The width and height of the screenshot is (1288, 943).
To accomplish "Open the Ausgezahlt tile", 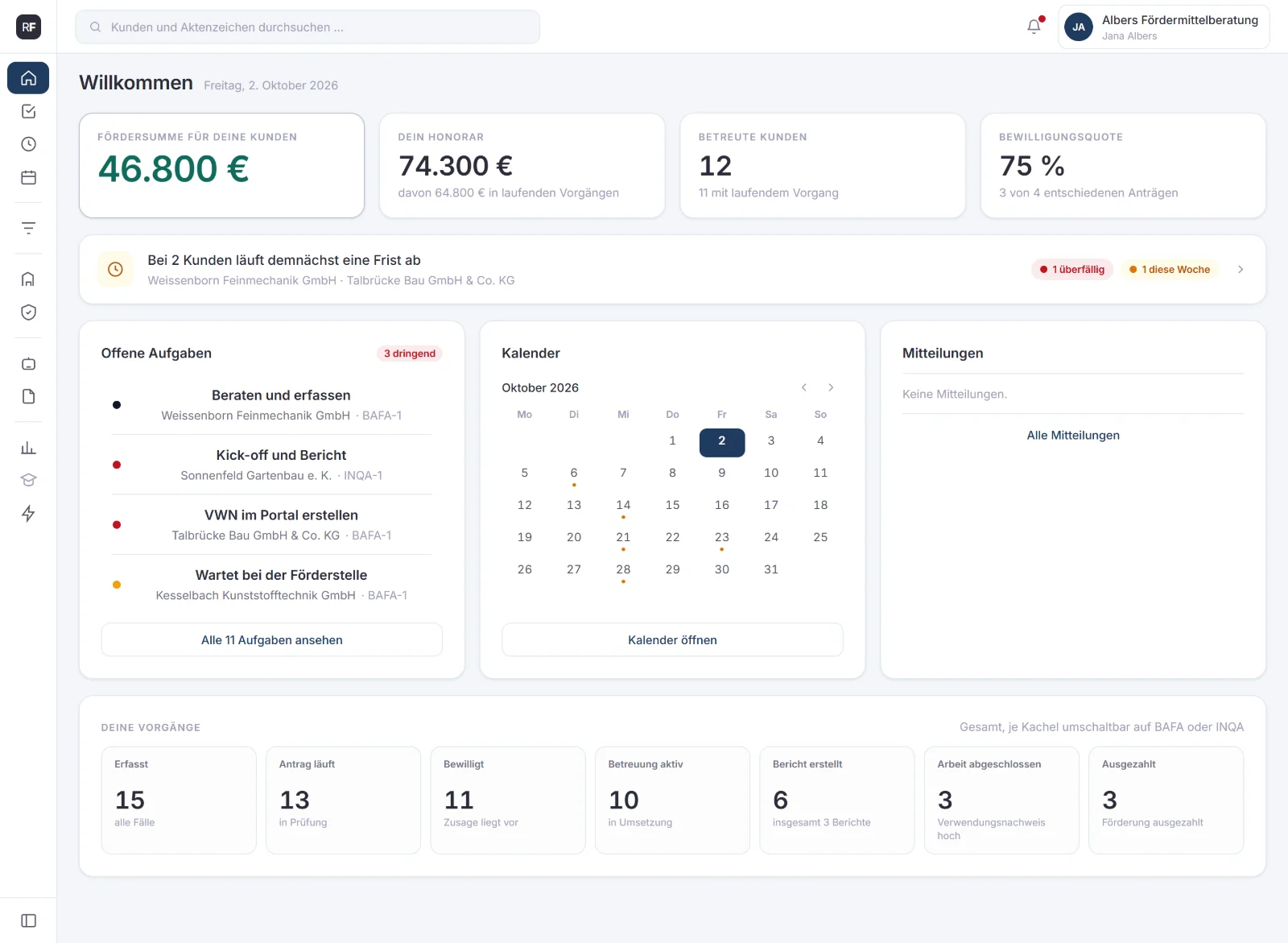I will click(x=1166, y=800).
